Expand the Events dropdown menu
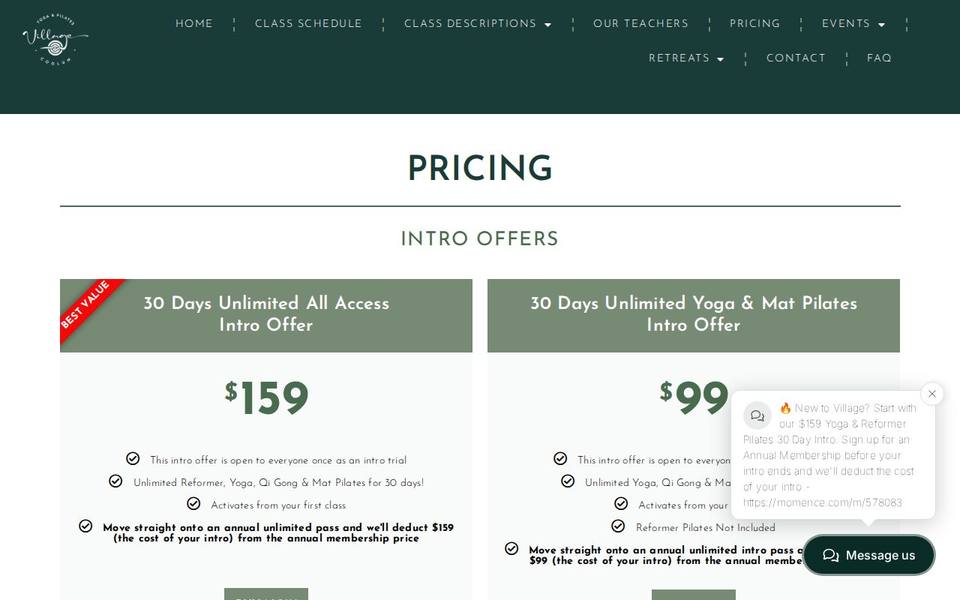The image size is (960, 600). point(853,24)
